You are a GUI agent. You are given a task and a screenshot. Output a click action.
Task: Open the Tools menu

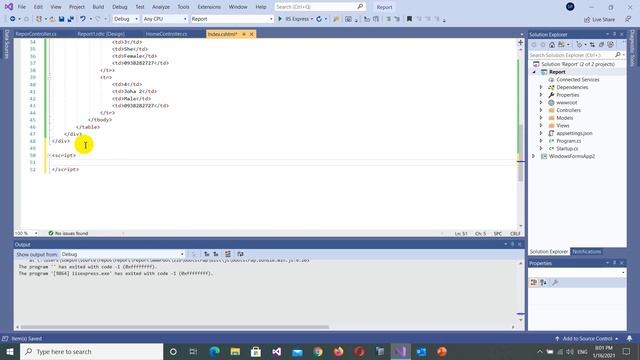183,7
